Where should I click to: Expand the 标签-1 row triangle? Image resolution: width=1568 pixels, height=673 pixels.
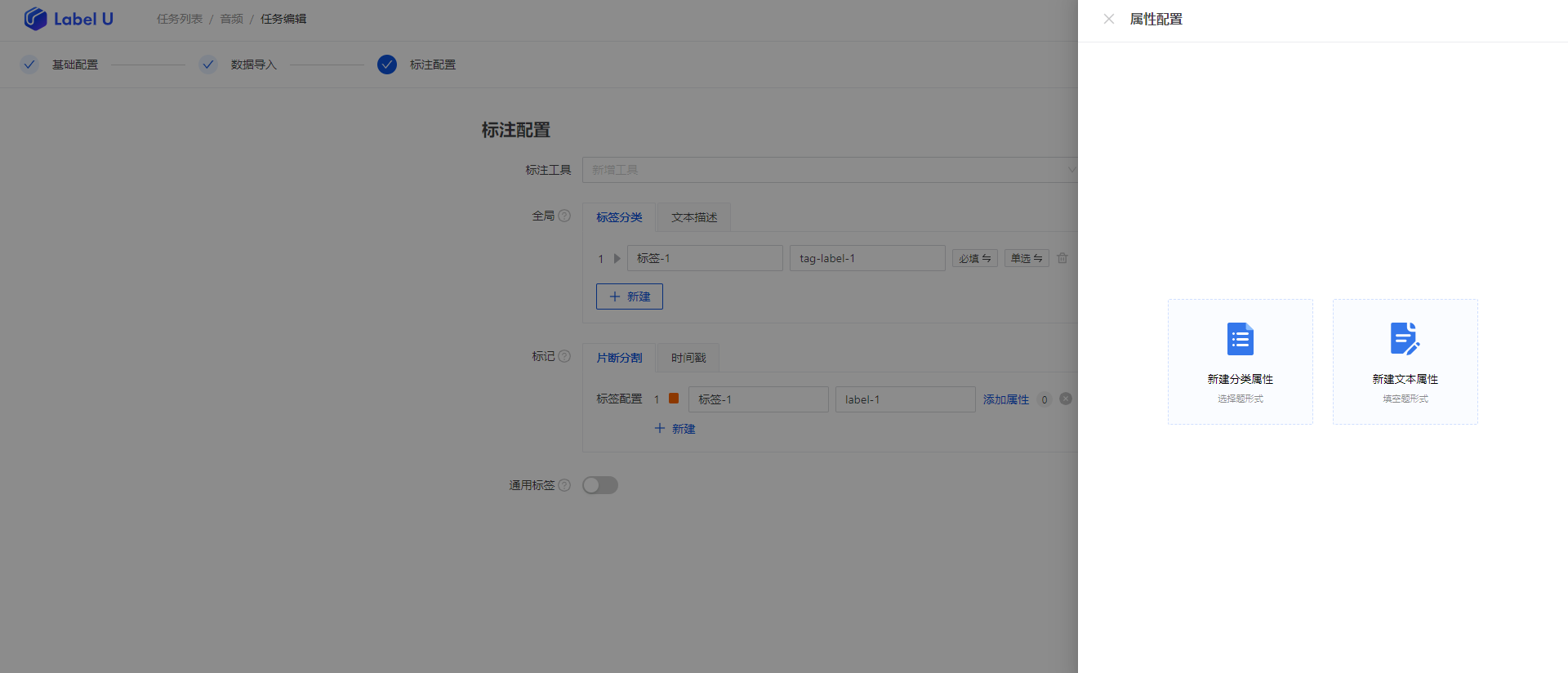click(x=617, y=258)
